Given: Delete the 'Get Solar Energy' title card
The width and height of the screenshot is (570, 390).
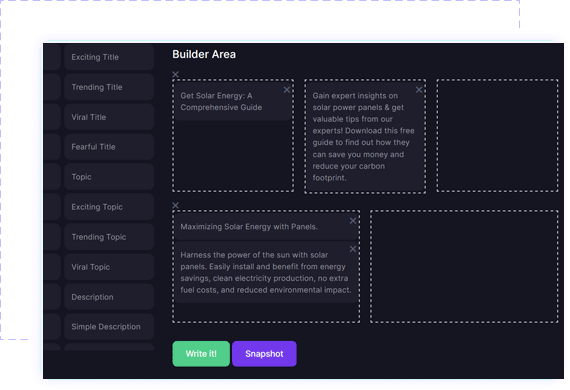Looking at the screenshot, I should click(287, 90).
